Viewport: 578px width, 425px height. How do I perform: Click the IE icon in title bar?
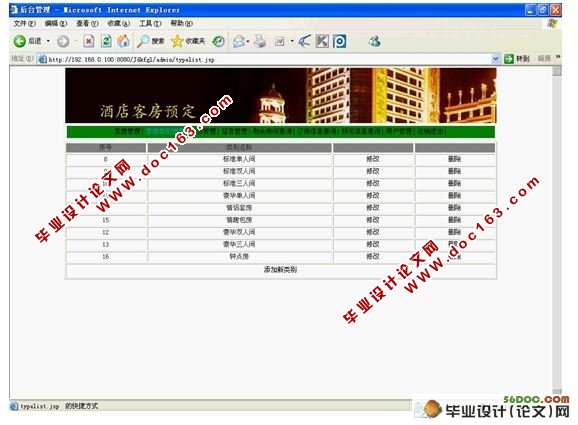(14, 10)
